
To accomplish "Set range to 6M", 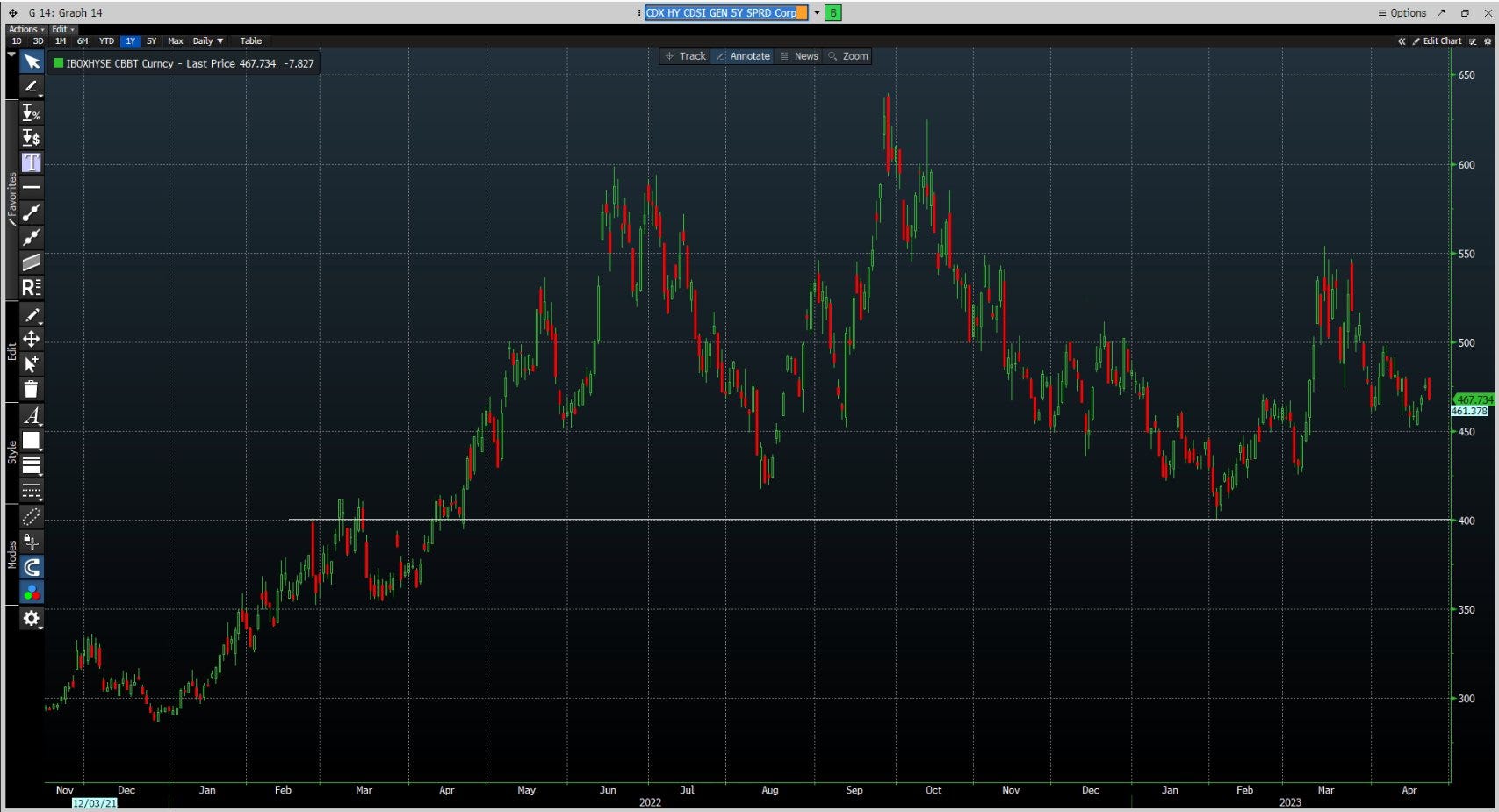I will (83, 41).
